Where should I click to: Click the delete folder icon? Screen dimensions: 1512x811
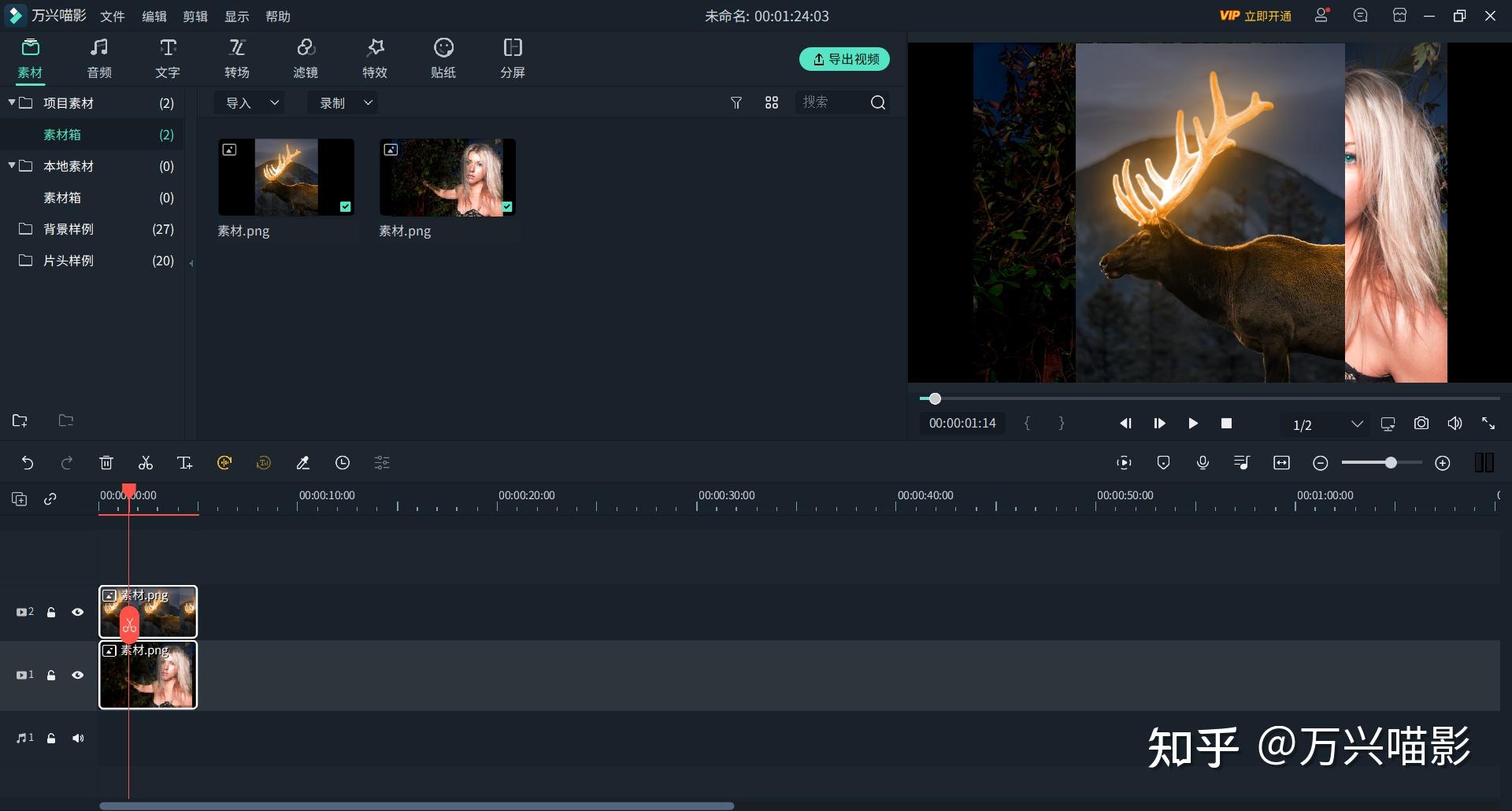click(66, 420)
